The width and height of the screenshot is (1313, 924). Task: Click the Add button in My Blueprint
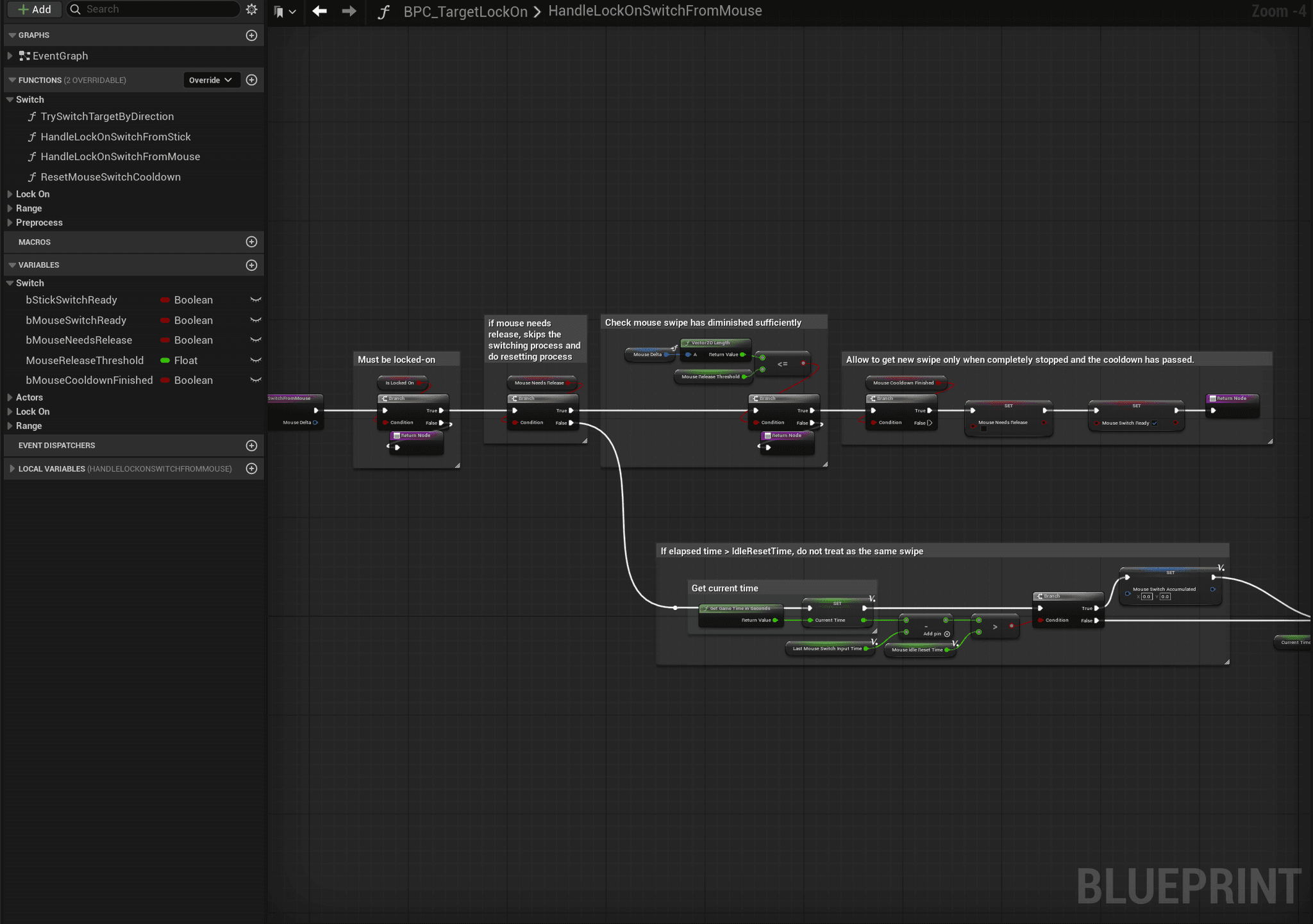pos(35,9)
